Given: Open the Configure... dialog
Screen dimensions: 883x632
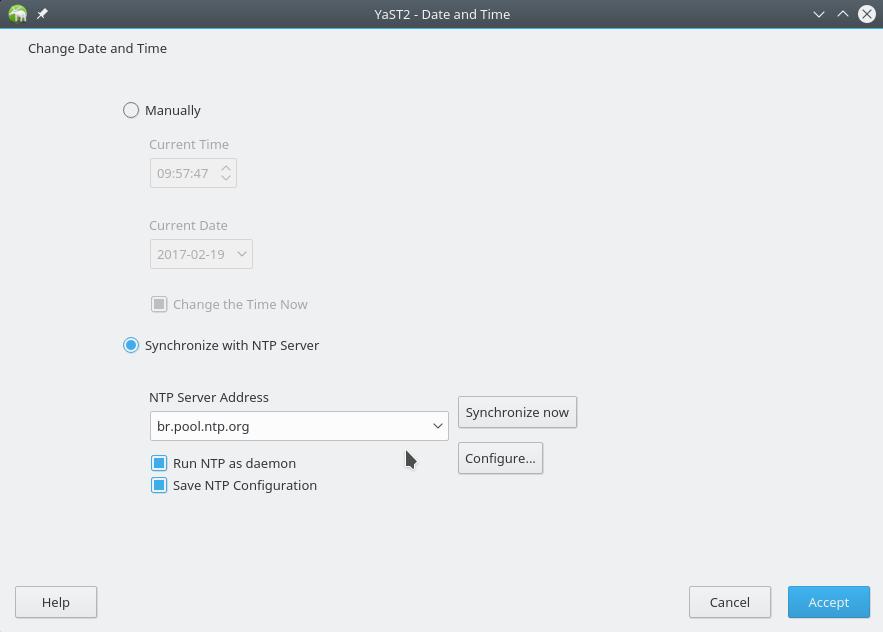Looking at the screenshot, I should point(500,458).
